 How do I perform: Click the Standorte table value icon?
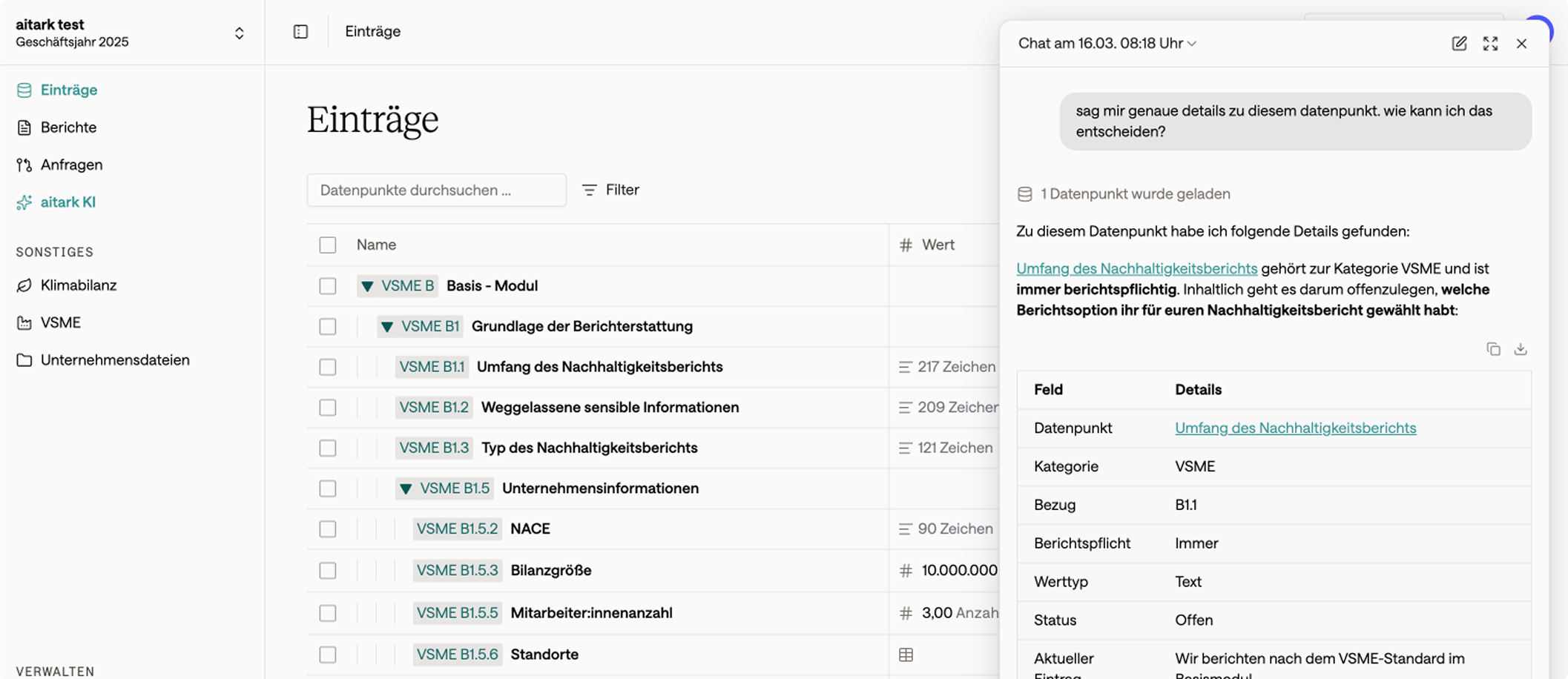[x=906, y=655]
